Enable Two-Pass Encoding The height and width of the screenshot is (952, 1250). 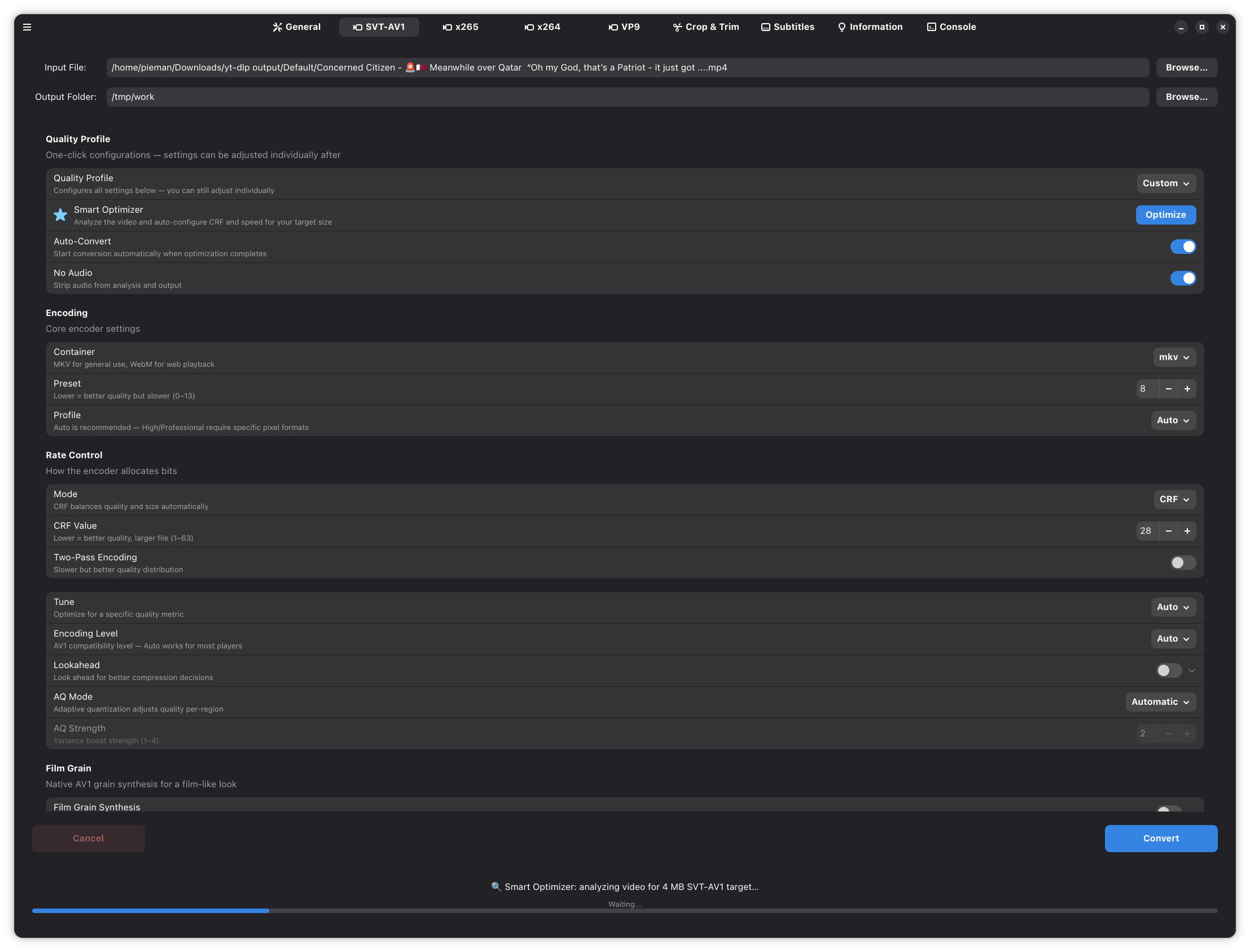click(1183, 563)
